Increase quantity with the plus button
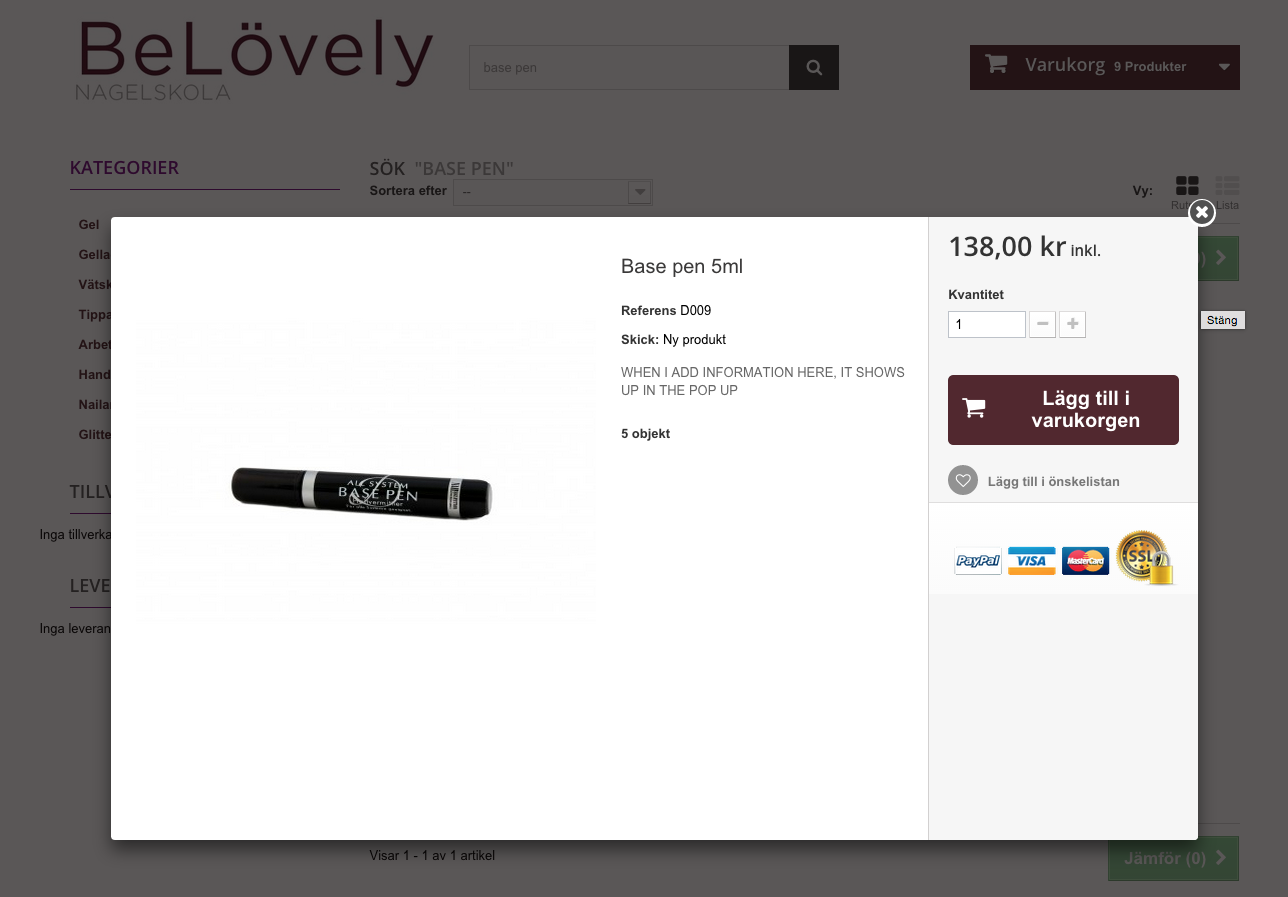The image size is (1288, 897). (1072, 324)
